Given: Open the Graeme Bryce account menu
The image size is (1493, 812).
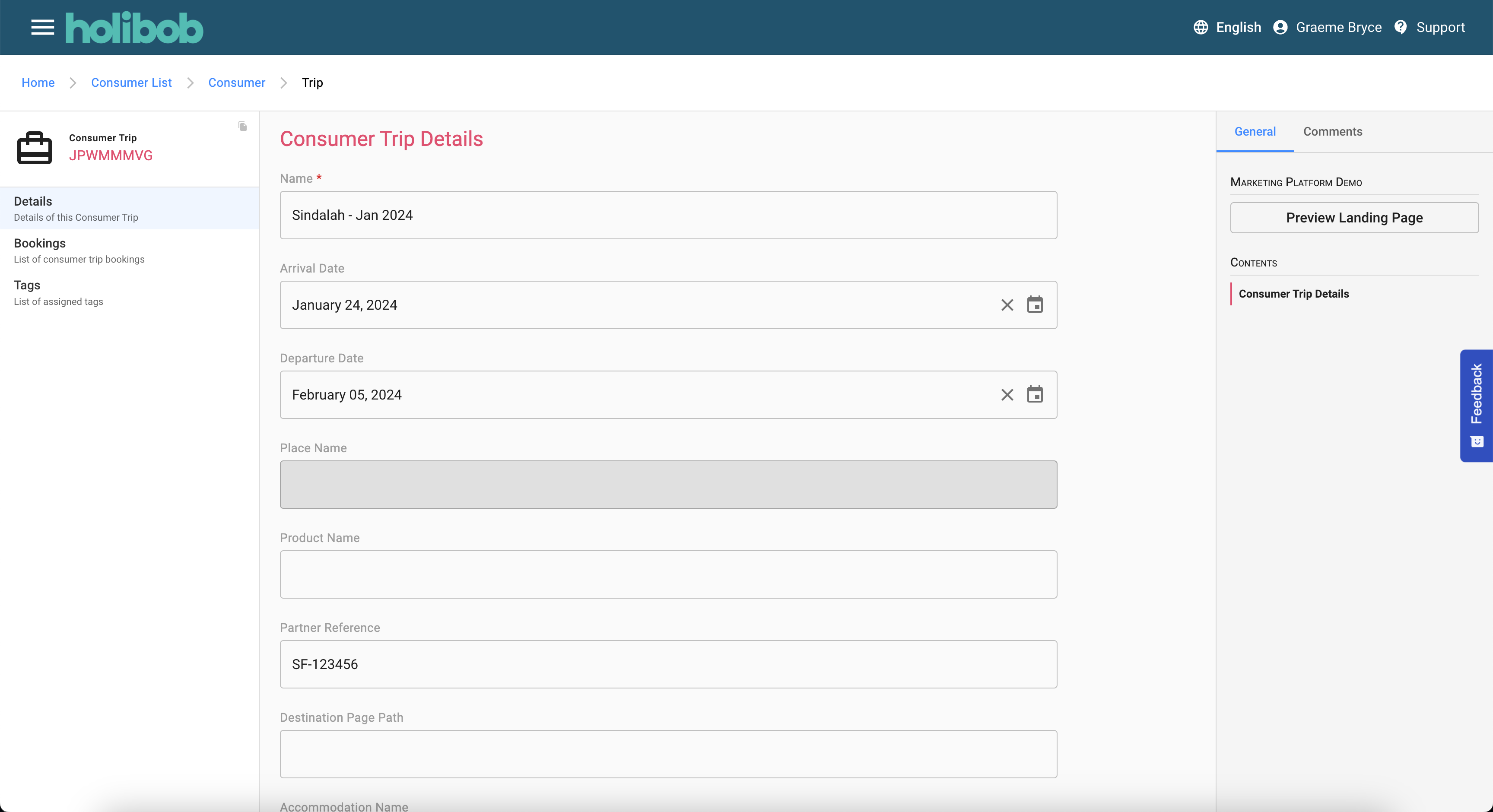Looking at the screenshot, I should 1338,27.
